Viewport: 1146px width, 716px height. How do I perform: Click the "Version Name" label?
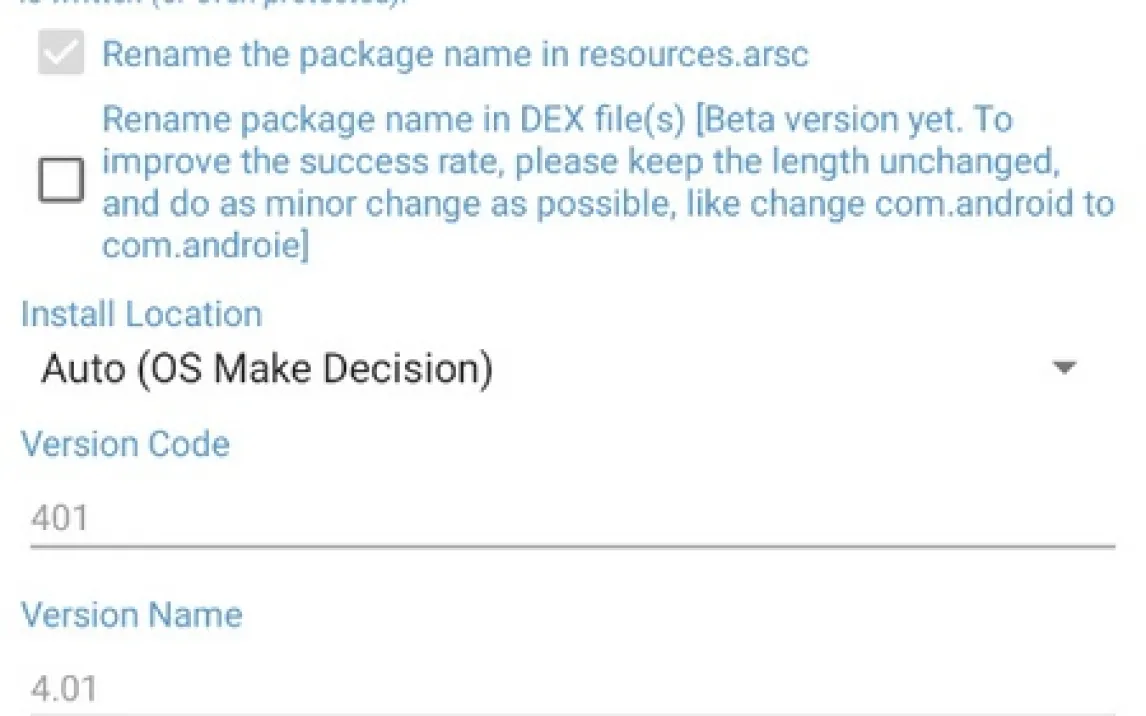(x=131, y=614)
